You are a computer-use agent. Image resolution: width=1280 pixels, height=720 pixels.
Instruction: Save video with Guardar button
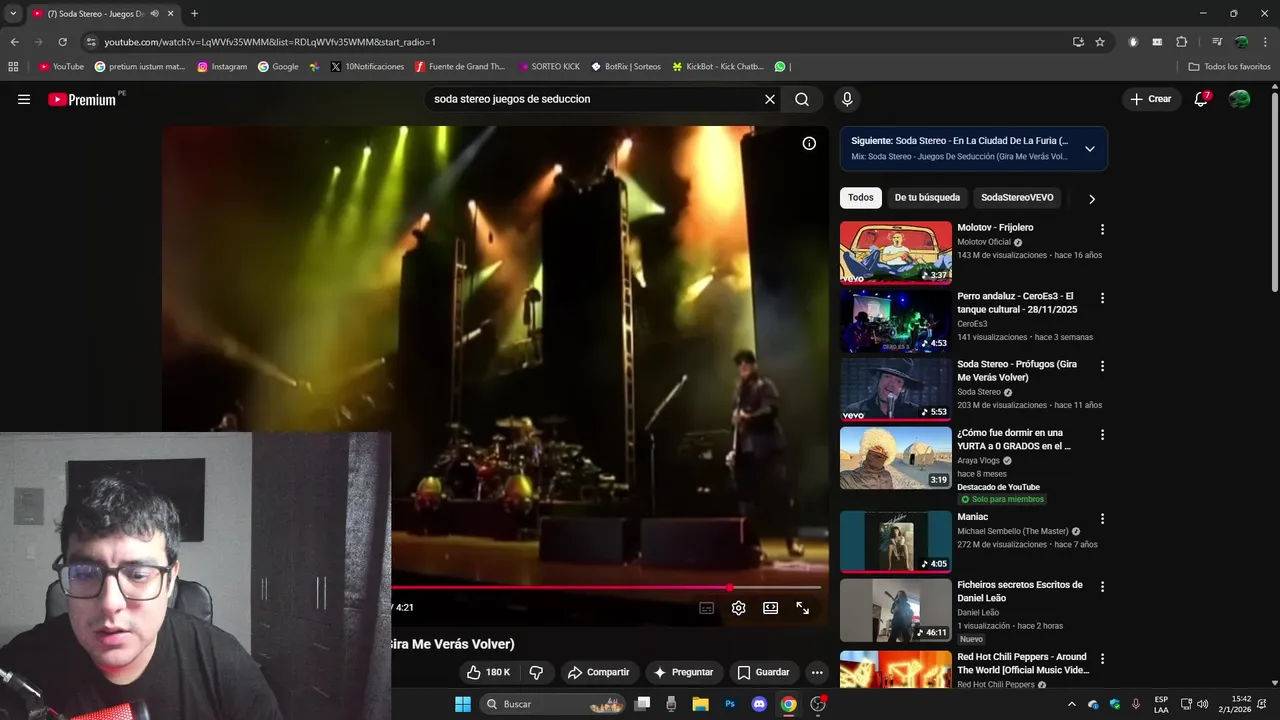763,672
